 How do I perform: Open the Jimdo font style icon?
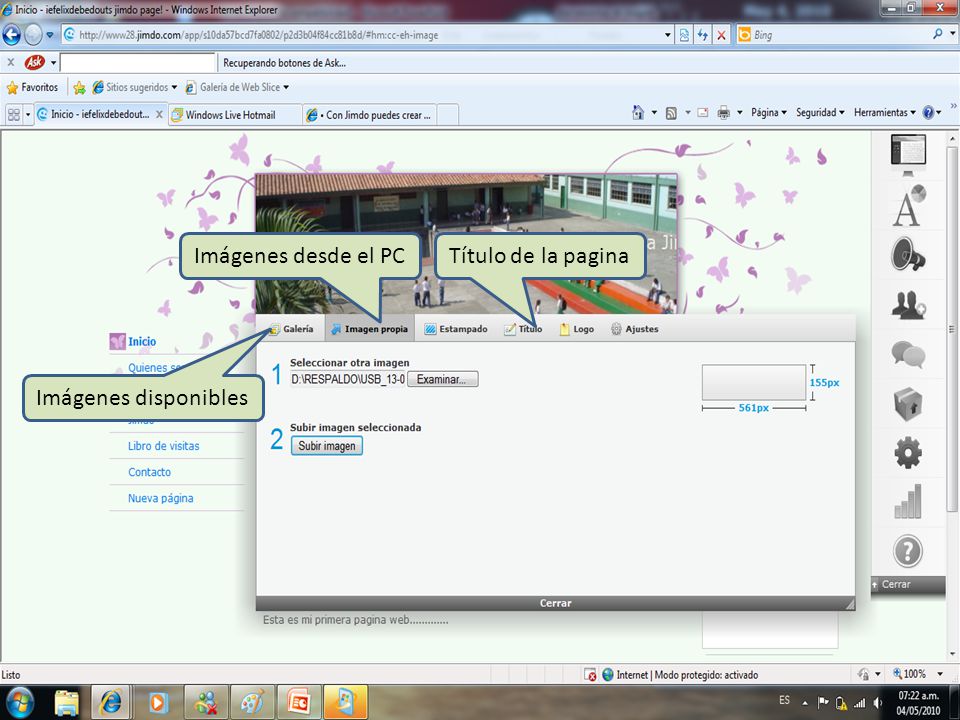pos(909,206)
